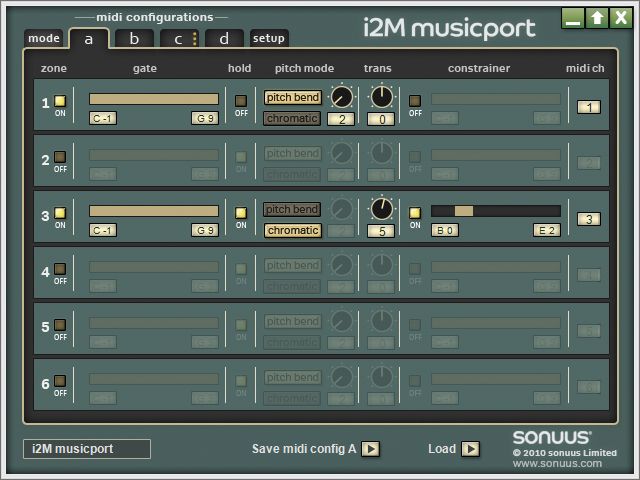Click zone 1 pitch bend range knob
Image resolution: width=640 pixels, height=480 pixels.
[342, 97]
